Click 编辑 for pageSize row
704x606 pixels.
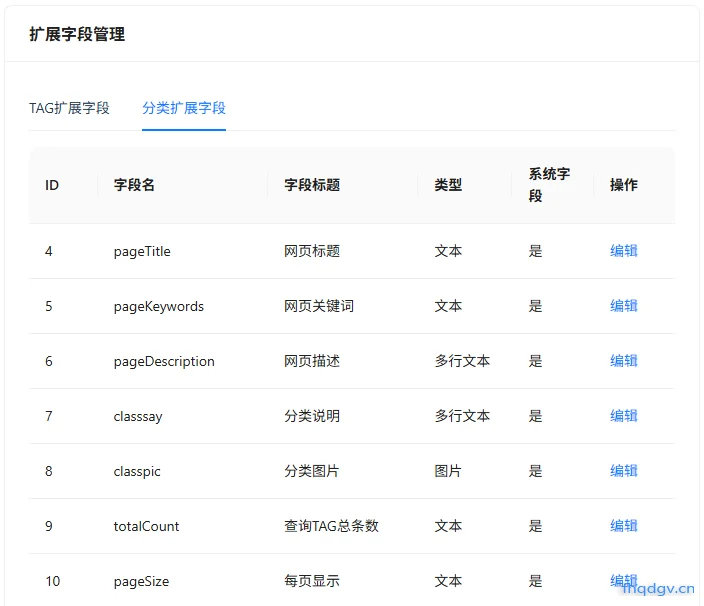624,580
